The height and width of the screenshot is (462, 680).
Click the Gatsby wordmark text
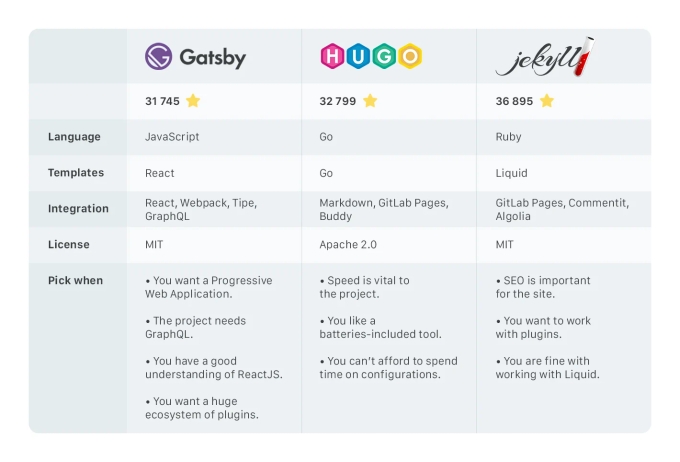coord(212,58)
